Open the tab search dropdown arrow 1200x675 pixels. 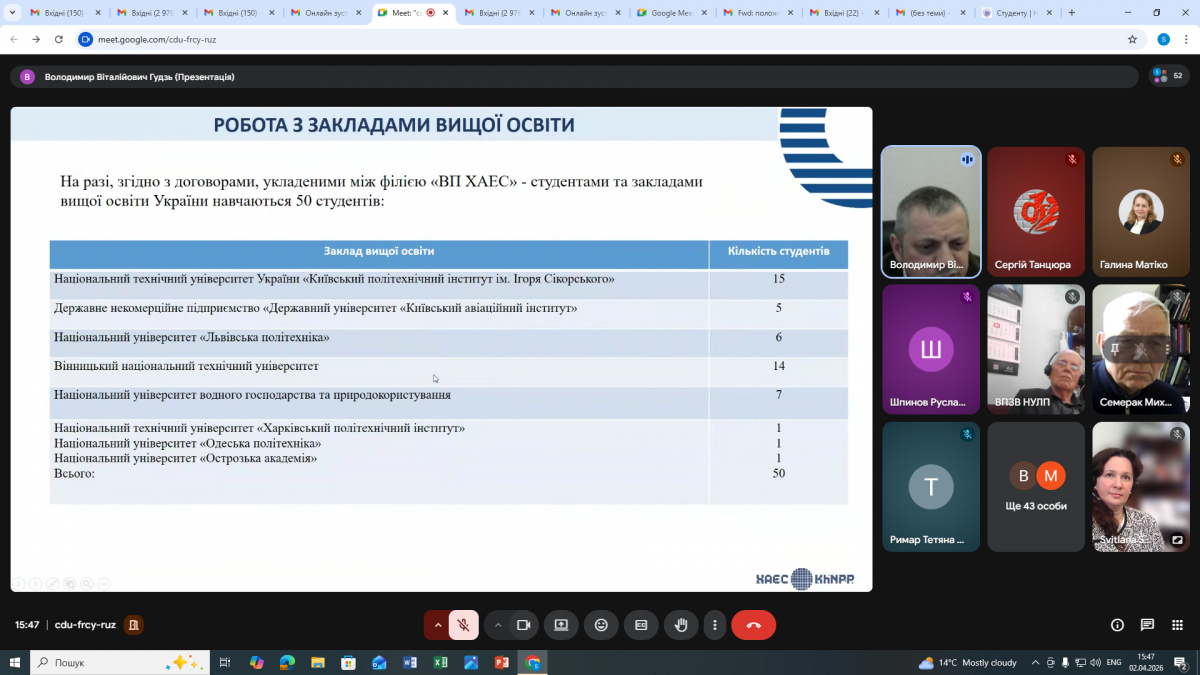(x=10, y=13)
